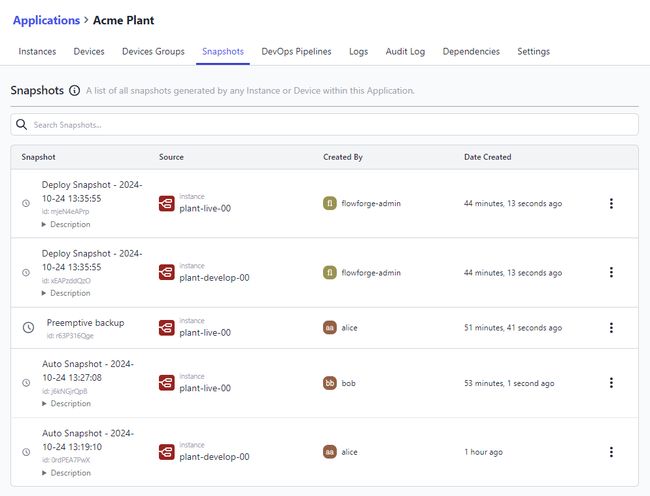
Task: Open kebab menu for Preemptive backup
Action: click(611, 328)
